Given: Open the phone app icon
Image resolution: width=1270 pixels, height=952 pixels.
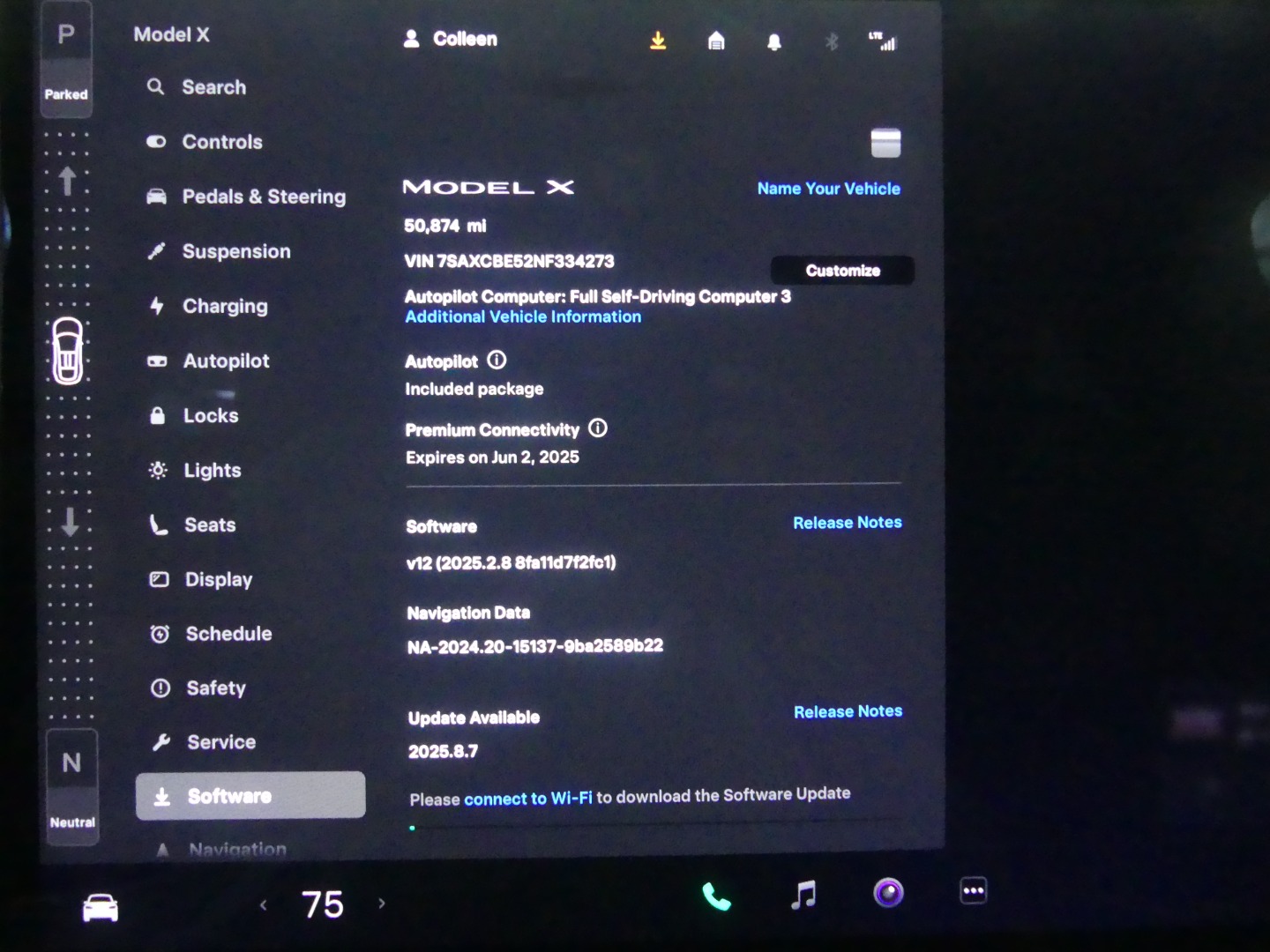Looking at the screenshot, I should 716,896.
